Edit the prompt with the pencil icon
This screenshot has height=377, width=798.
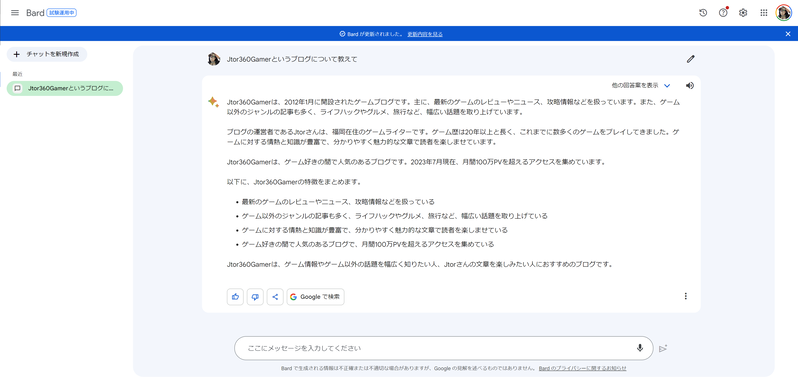tap(691, 59)
